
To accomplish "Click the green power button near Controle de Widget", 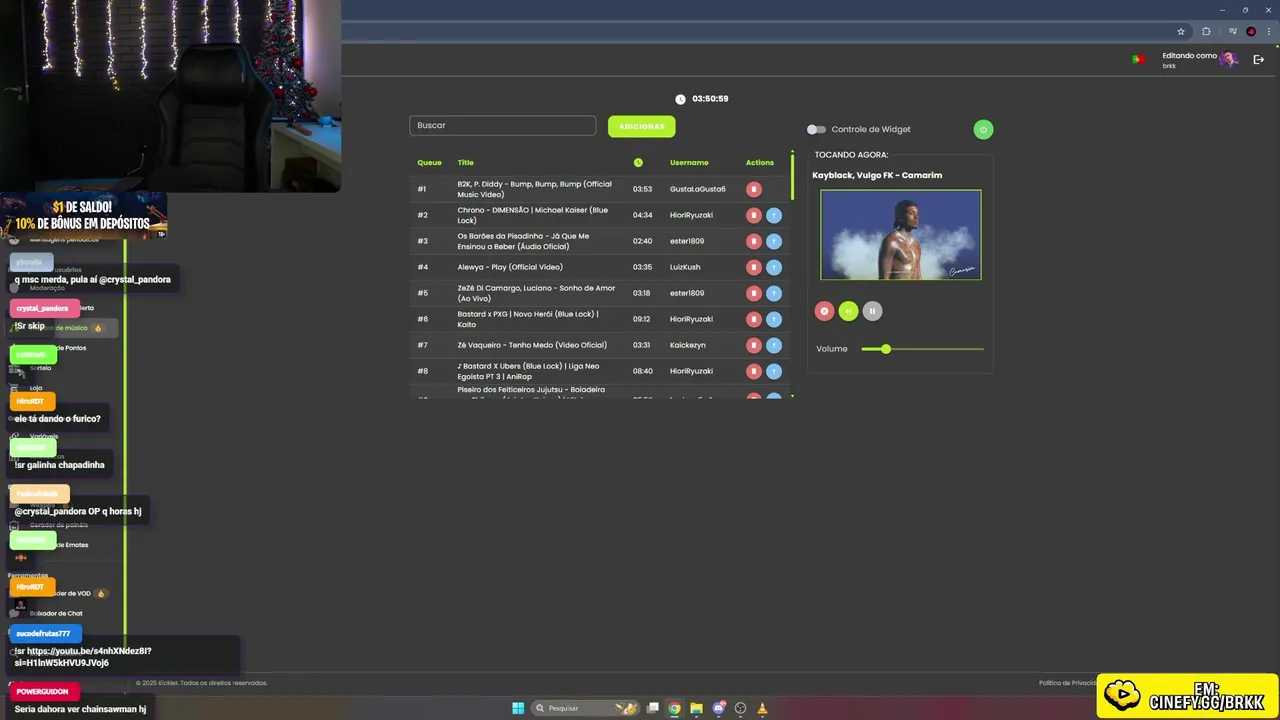I will click(983, 129).
